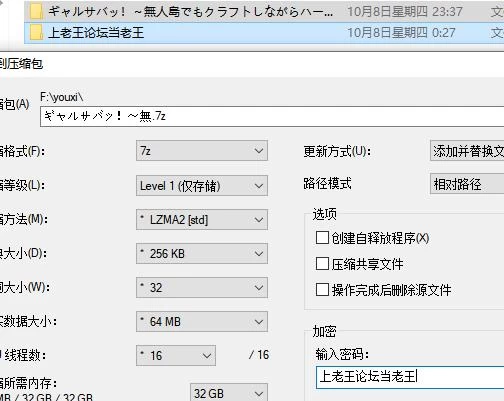
Task: Click the F:\youxi\ path text
Action: tap(62, 97)
